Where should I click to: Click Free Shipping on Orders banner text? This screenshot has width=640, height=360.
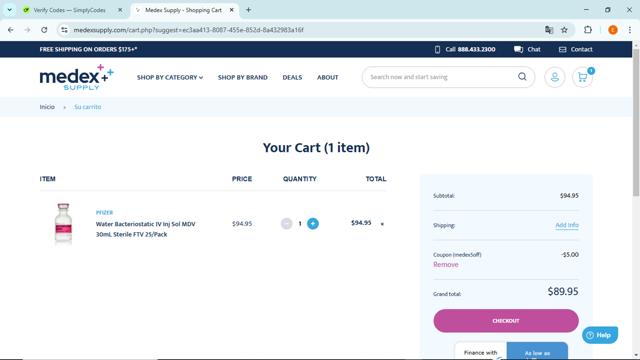tap(88, 49)
